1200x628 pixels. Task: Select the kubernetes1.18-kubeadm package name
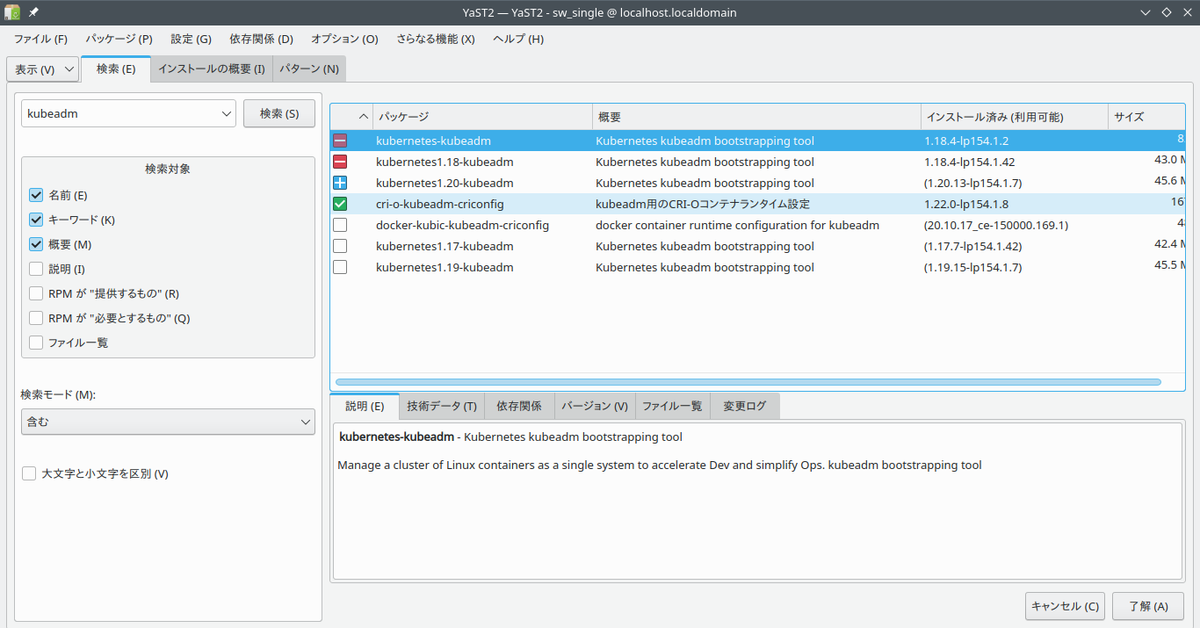pyautogui.click(x=445, y=162)
